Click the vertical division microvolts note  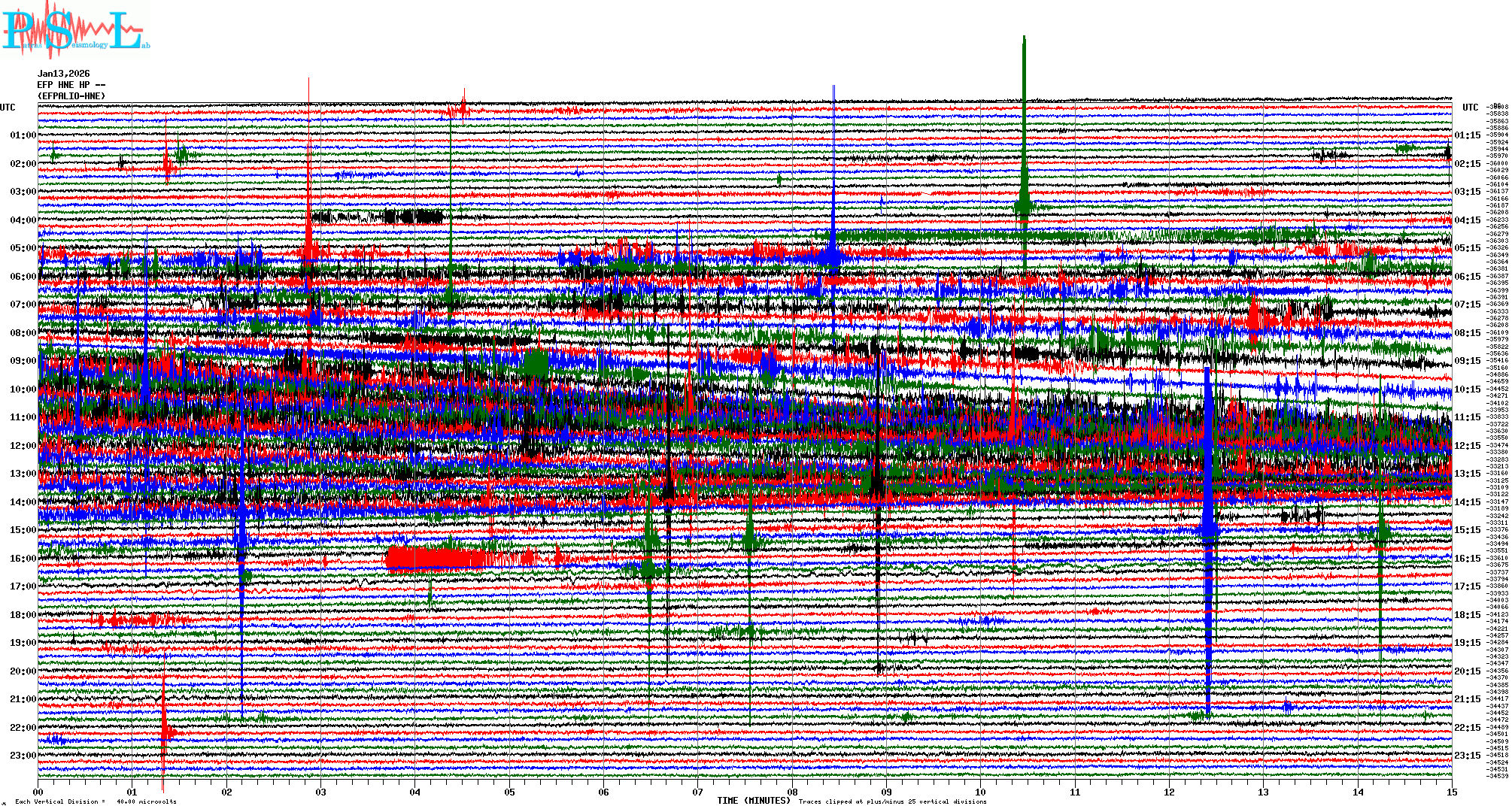(96, 801)
